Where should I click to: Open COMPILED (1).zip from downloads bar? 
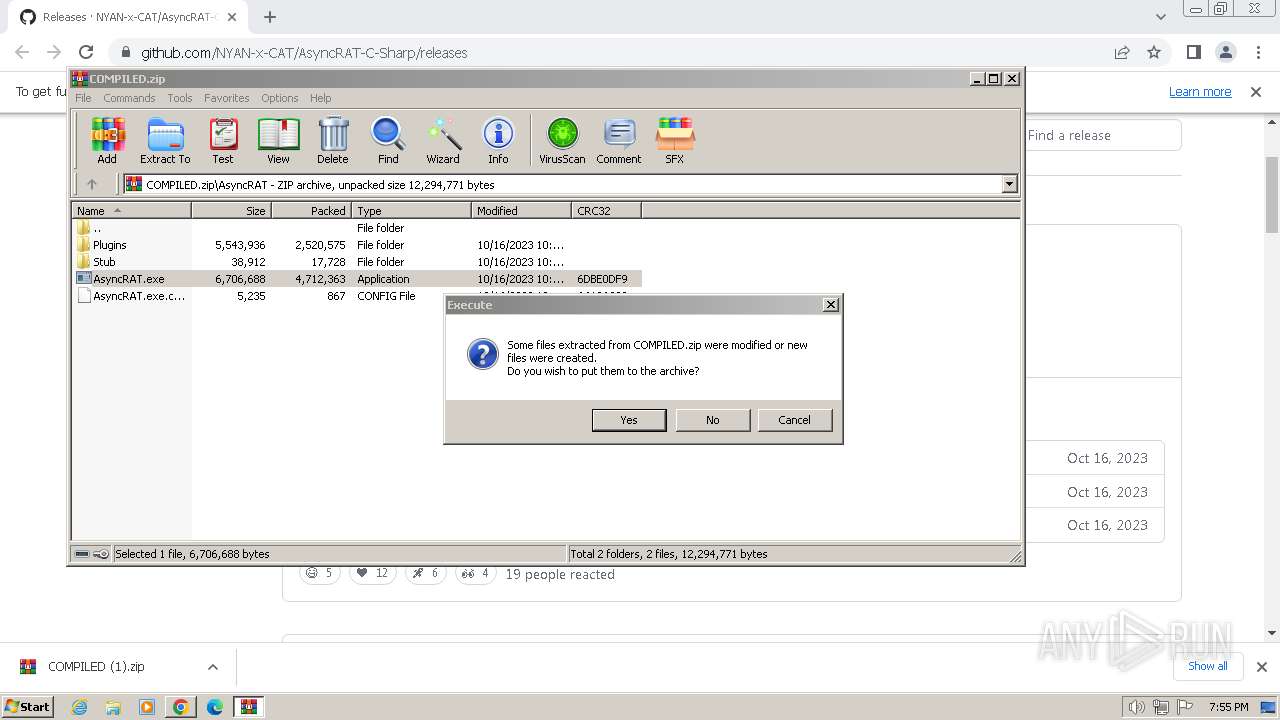click(x=96, y=667)
